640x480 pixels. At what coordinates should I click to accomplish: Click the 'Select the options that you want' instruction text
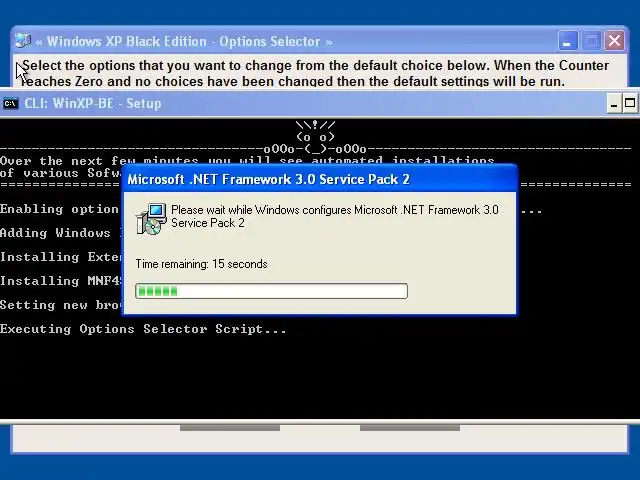[x=315, y=73]
